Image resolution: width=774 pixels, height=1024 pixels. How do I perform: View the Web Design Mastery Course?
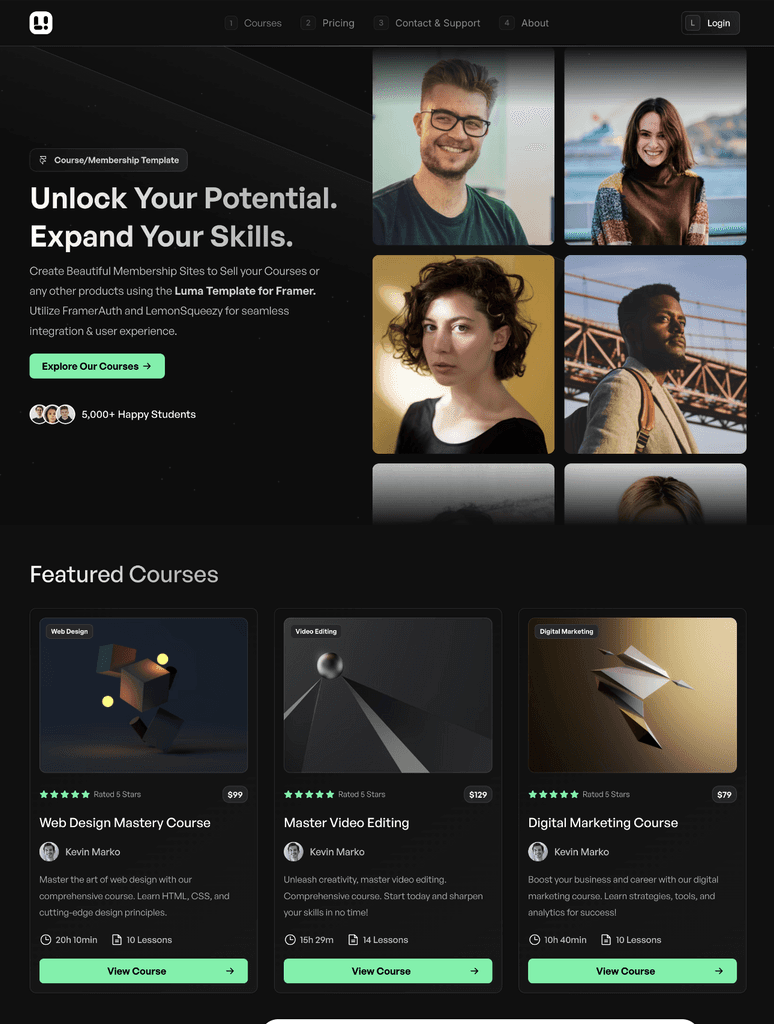pos(143,971)
